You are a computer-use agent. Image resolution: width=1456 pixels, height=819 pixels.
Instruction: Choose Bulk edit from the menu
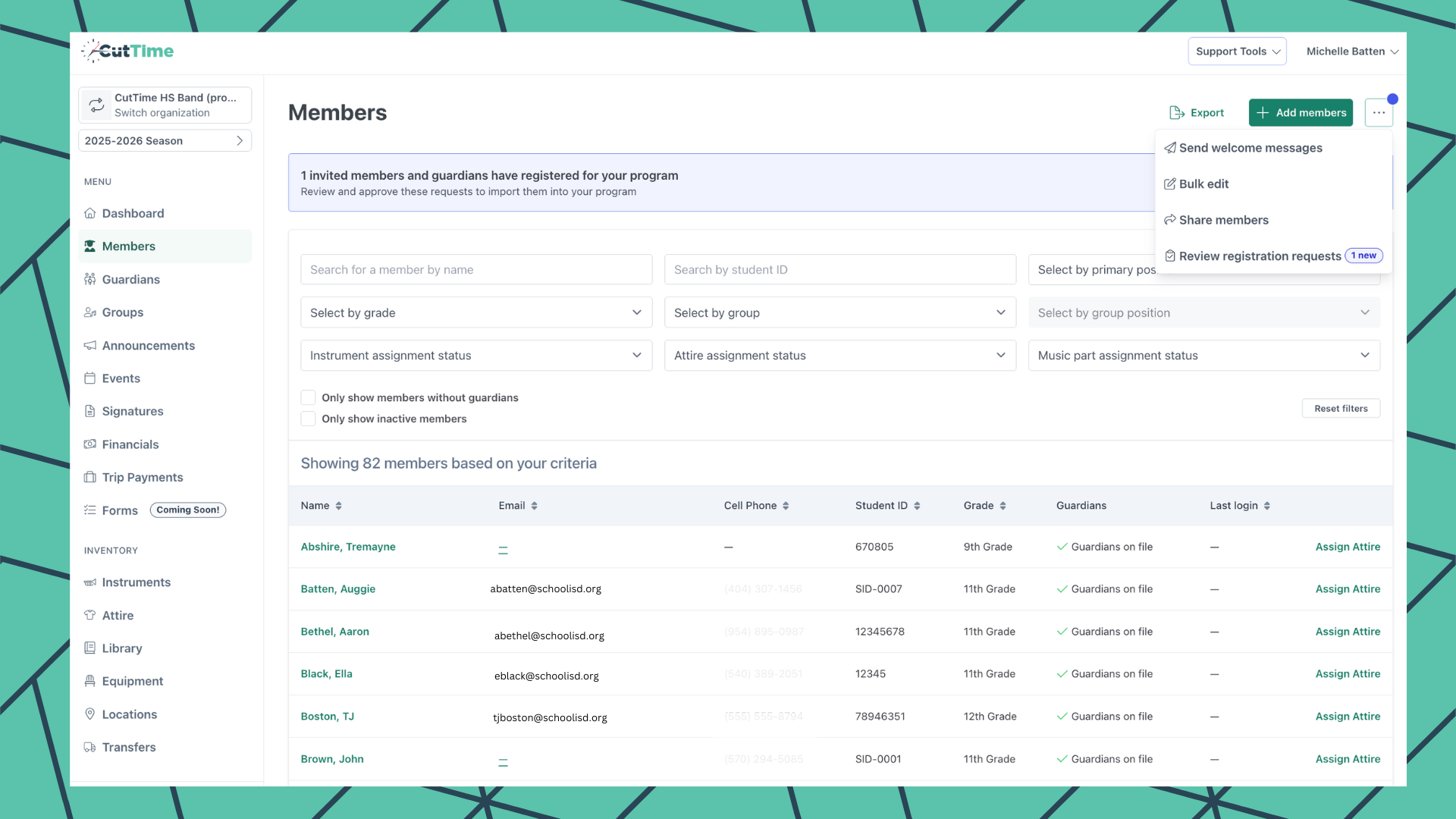click(1204, 184)
